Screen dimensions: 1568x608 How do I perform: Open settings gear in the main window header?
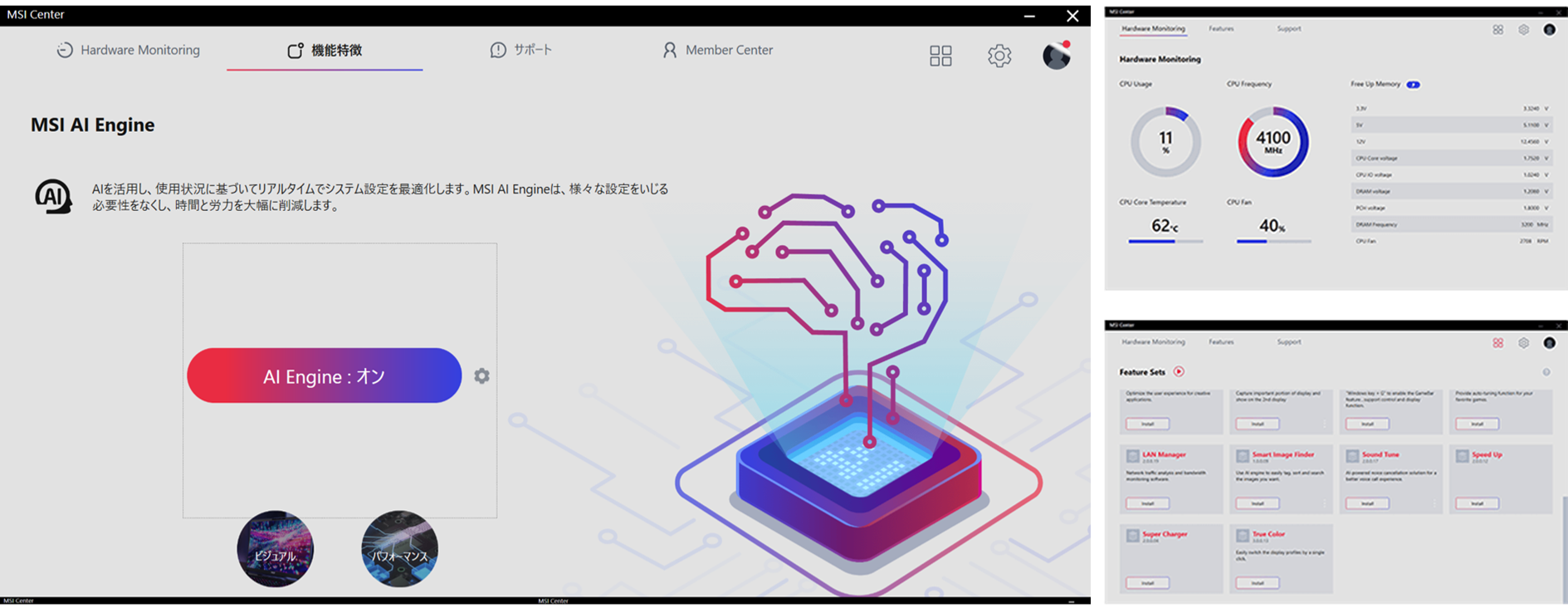(x=999, y=56)
